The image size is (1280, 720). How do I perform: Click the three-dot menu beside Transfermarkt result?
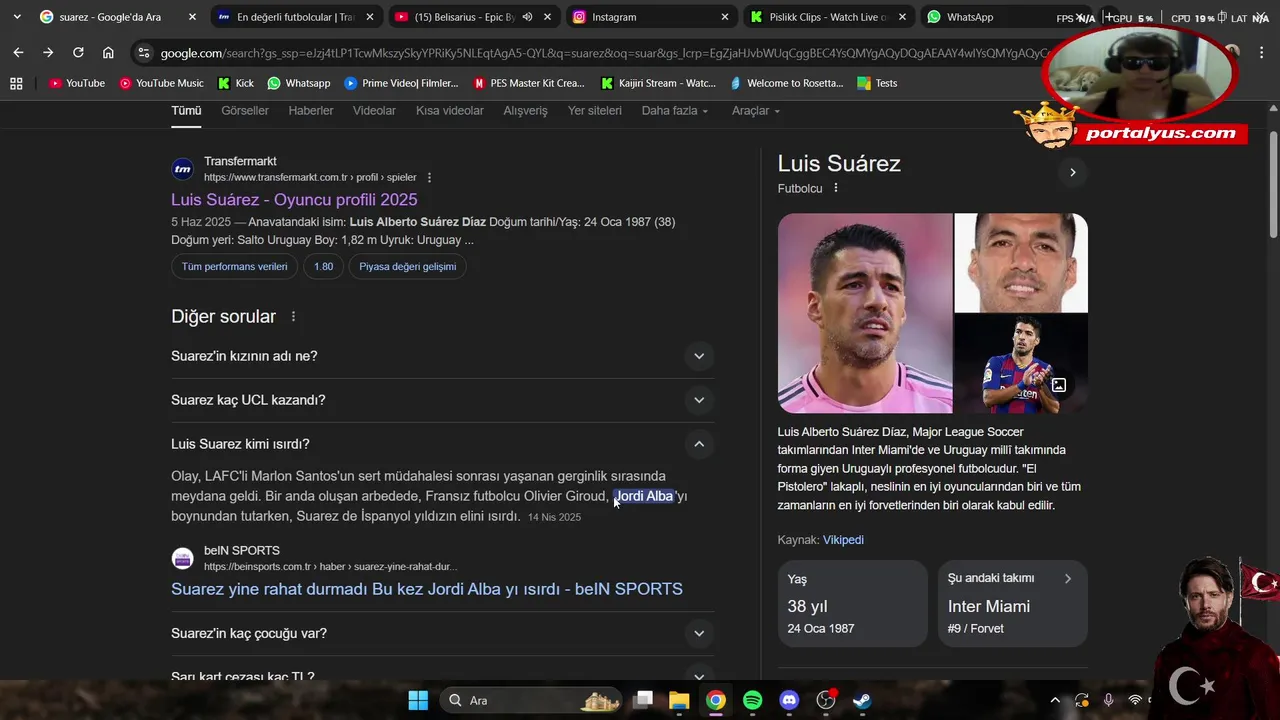point(429,177)
